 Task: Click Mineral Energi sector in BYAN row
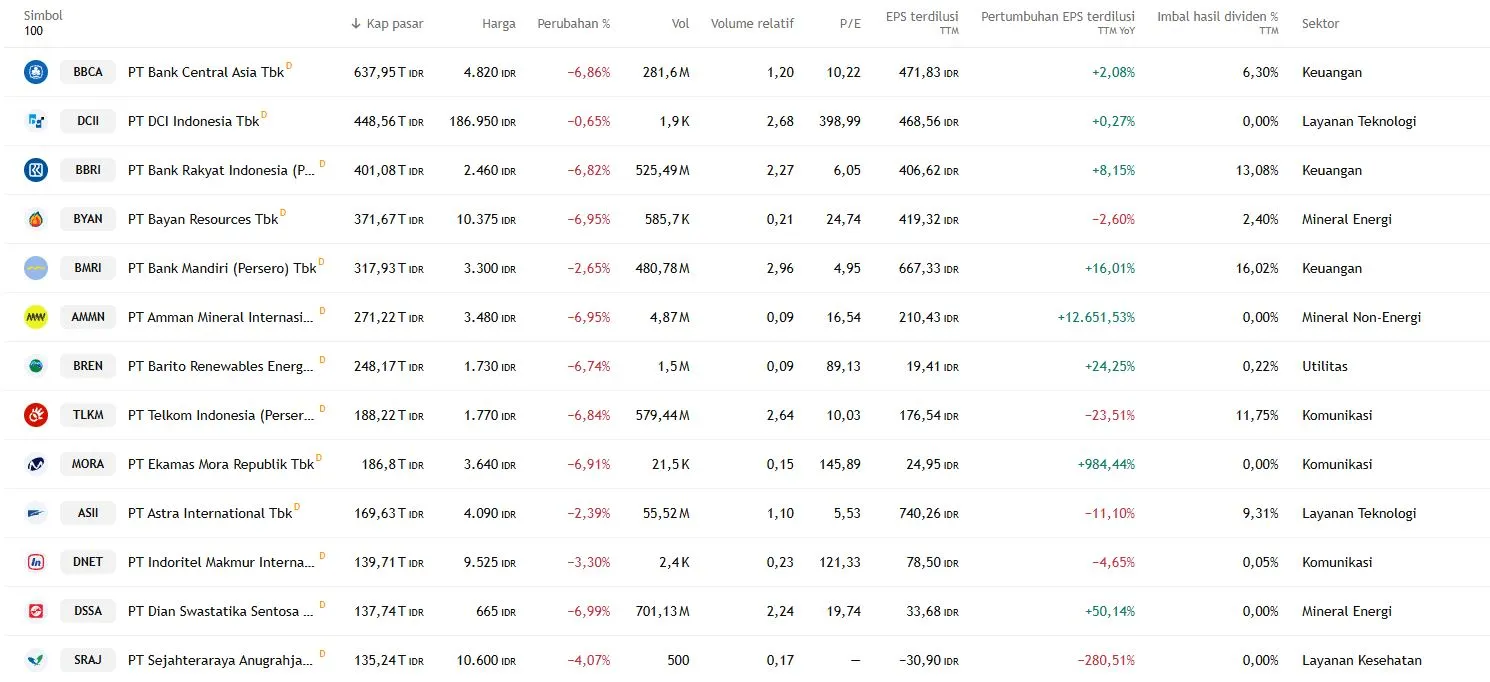click(1347, 219)
